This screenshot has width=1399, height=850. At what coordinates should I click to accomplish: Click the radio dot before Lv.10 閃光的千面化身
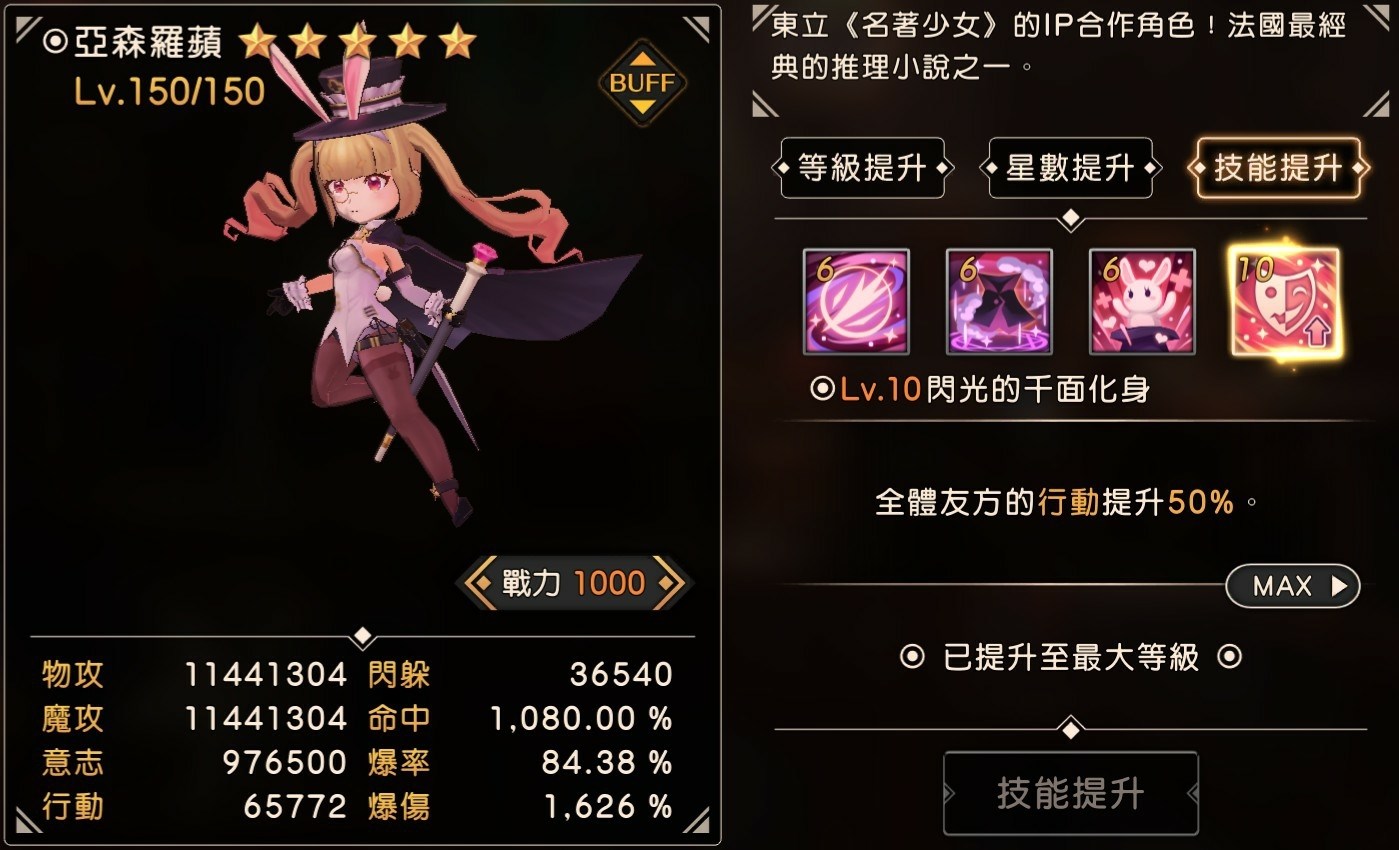pyautogui.click(x=822, y=390)
